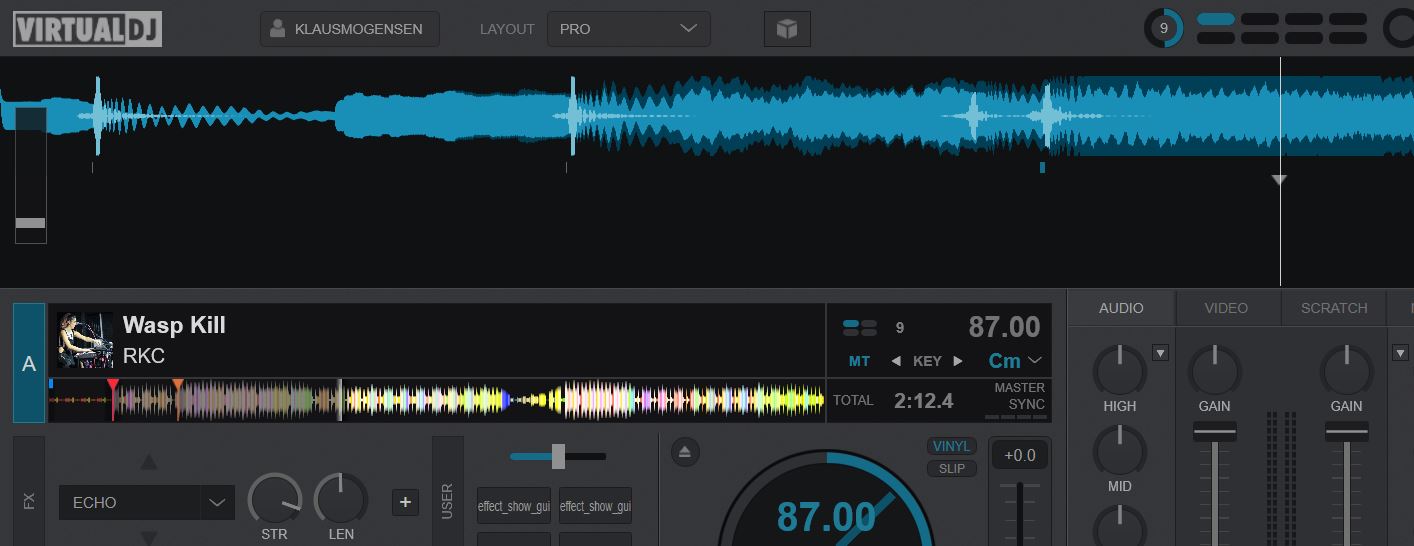Viewport: 1414px width, 546px height.
Task: Switch to the VIDEO mixer tab
Action: click(1226, 308)
